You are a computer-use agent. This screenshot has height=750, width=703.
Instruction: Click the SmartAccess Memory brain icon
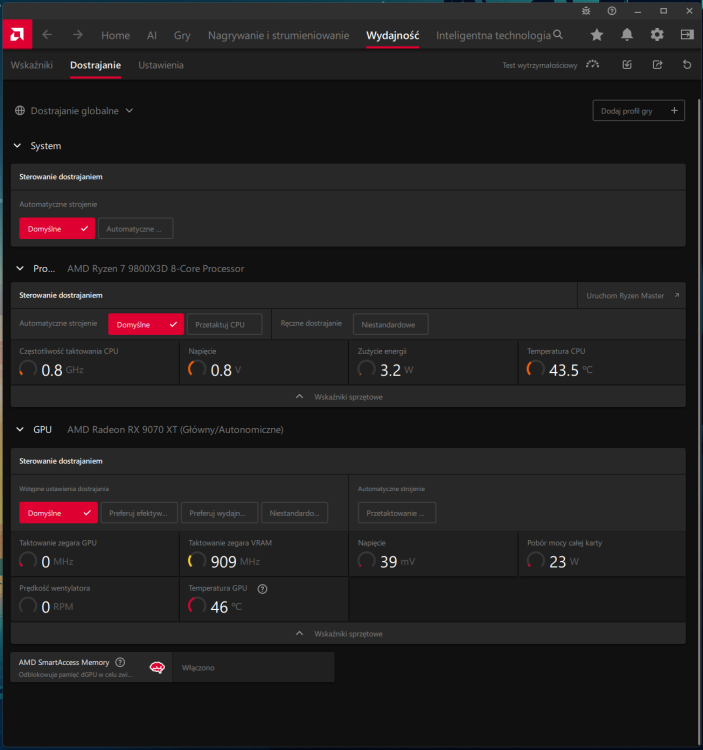coord(157,667)
